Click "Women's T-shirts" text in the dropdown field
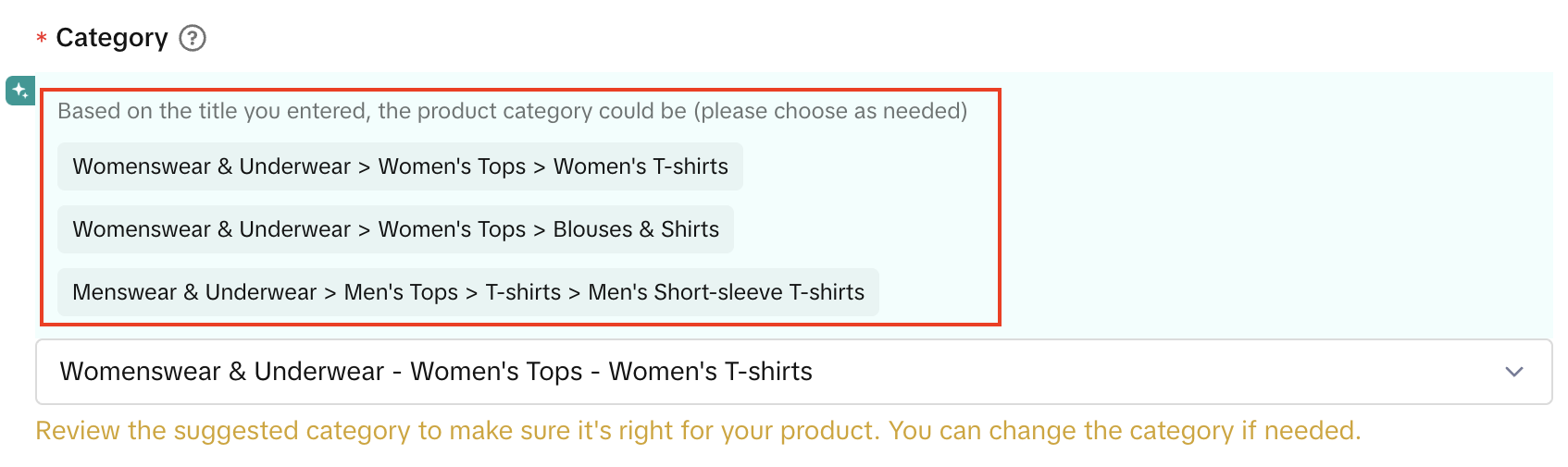 pyautogui.click(x=710, y=372)
